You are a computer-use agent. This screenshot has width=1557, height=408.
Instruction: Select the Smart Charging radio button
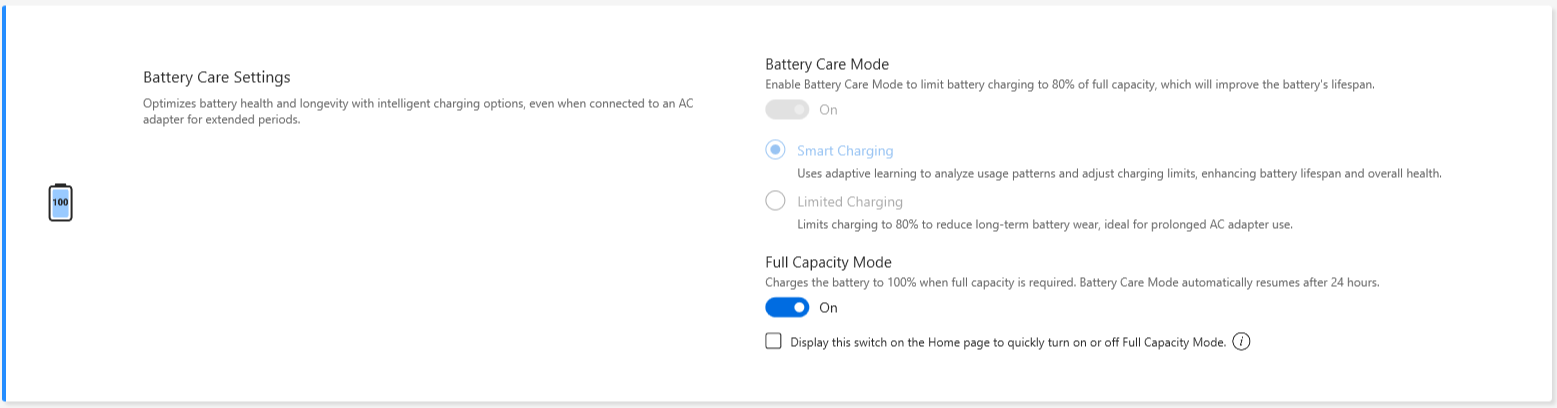click(x=775, y=150)
